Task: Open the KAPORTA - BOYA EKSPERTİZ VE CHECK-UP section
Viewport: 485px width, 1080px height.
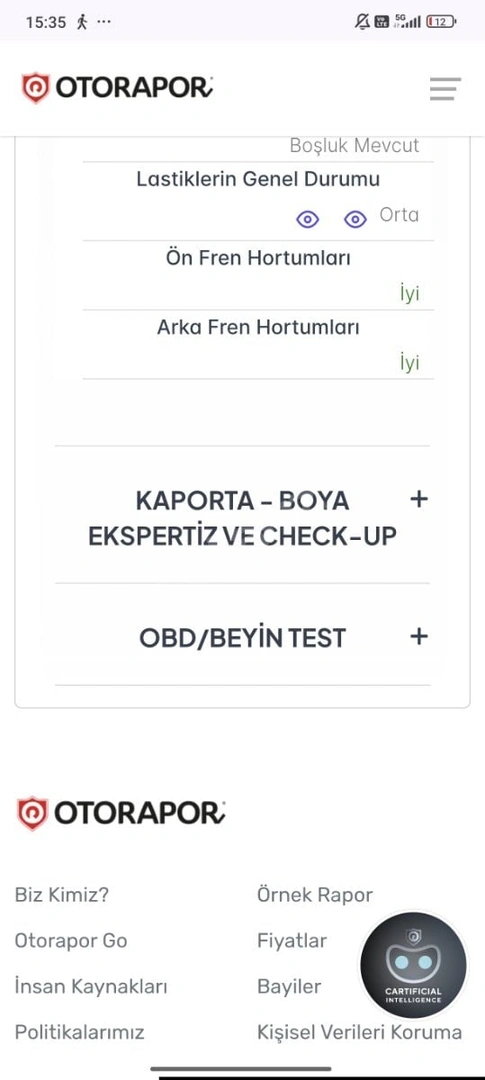Action: pyautogui.click(x=242, y=519)
